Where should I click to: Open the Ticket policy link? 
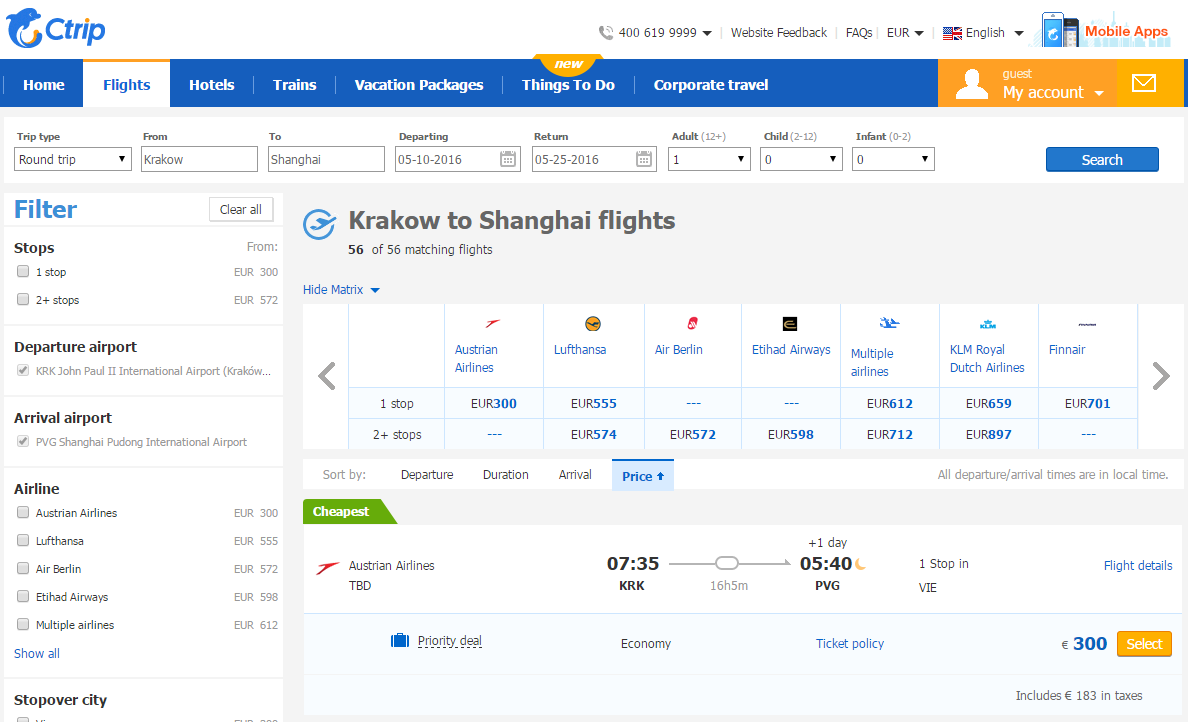coord(849,643)
